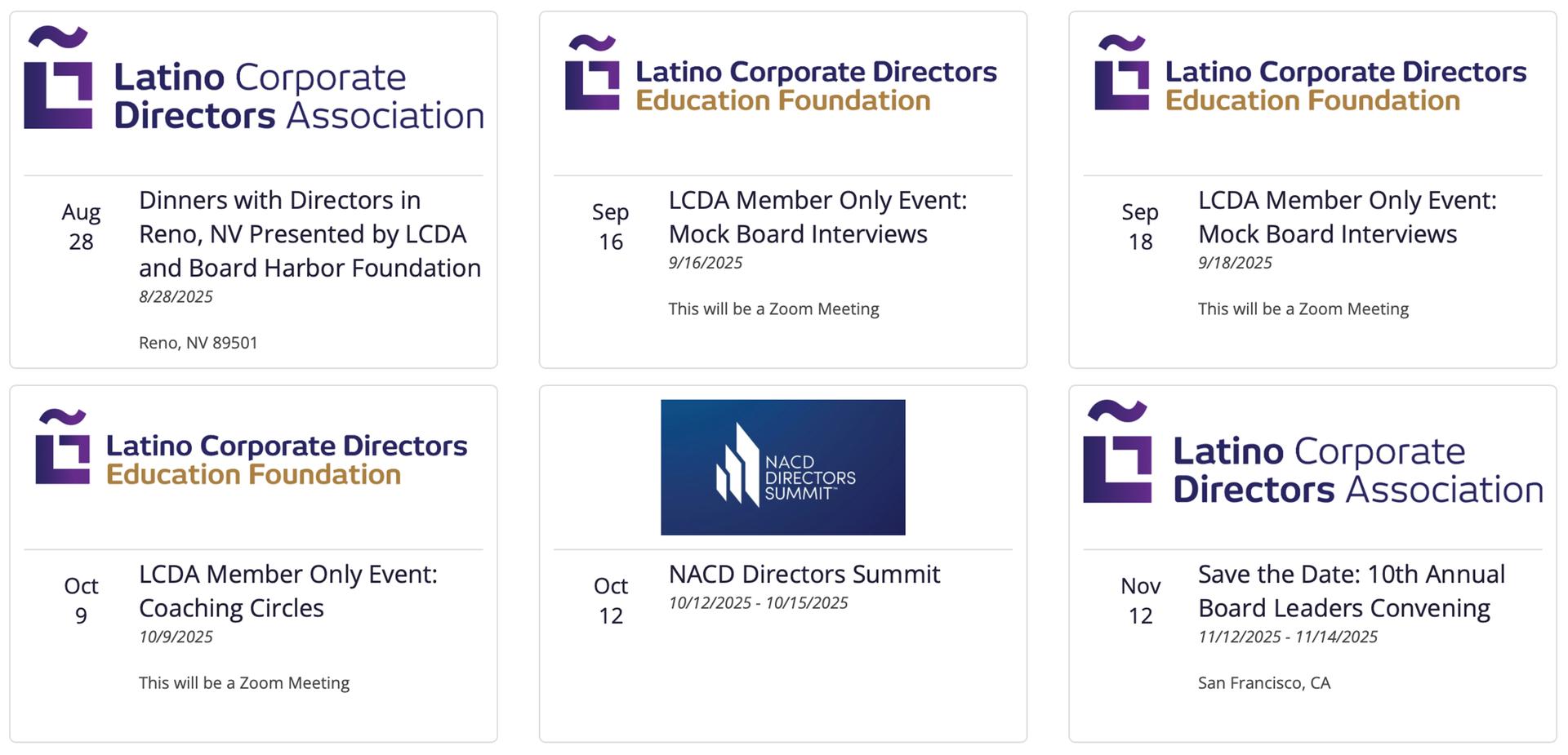Click the San Francisco, CA location text

pyautogui.click(x=1264, y=683)
